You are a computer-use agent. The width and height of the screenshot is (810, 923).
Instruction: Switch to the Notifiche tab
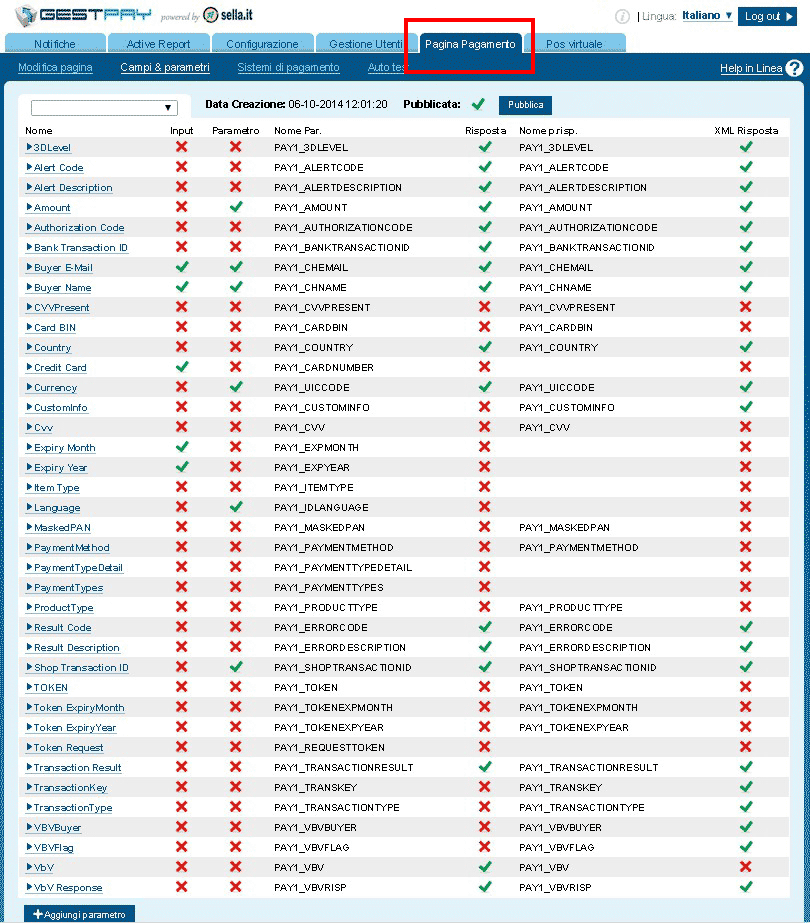point(55,44)
